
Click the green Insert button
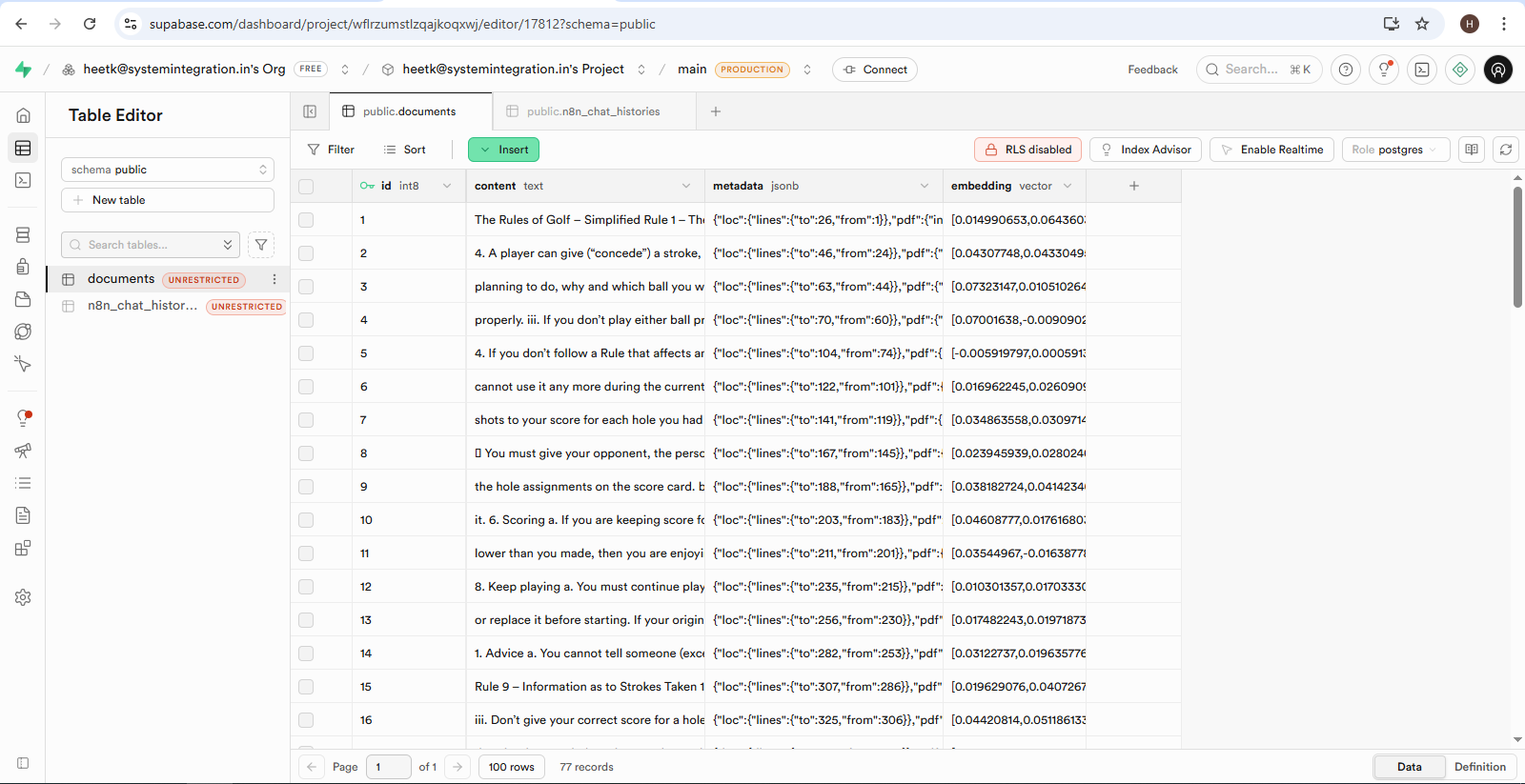coord(503,150)
